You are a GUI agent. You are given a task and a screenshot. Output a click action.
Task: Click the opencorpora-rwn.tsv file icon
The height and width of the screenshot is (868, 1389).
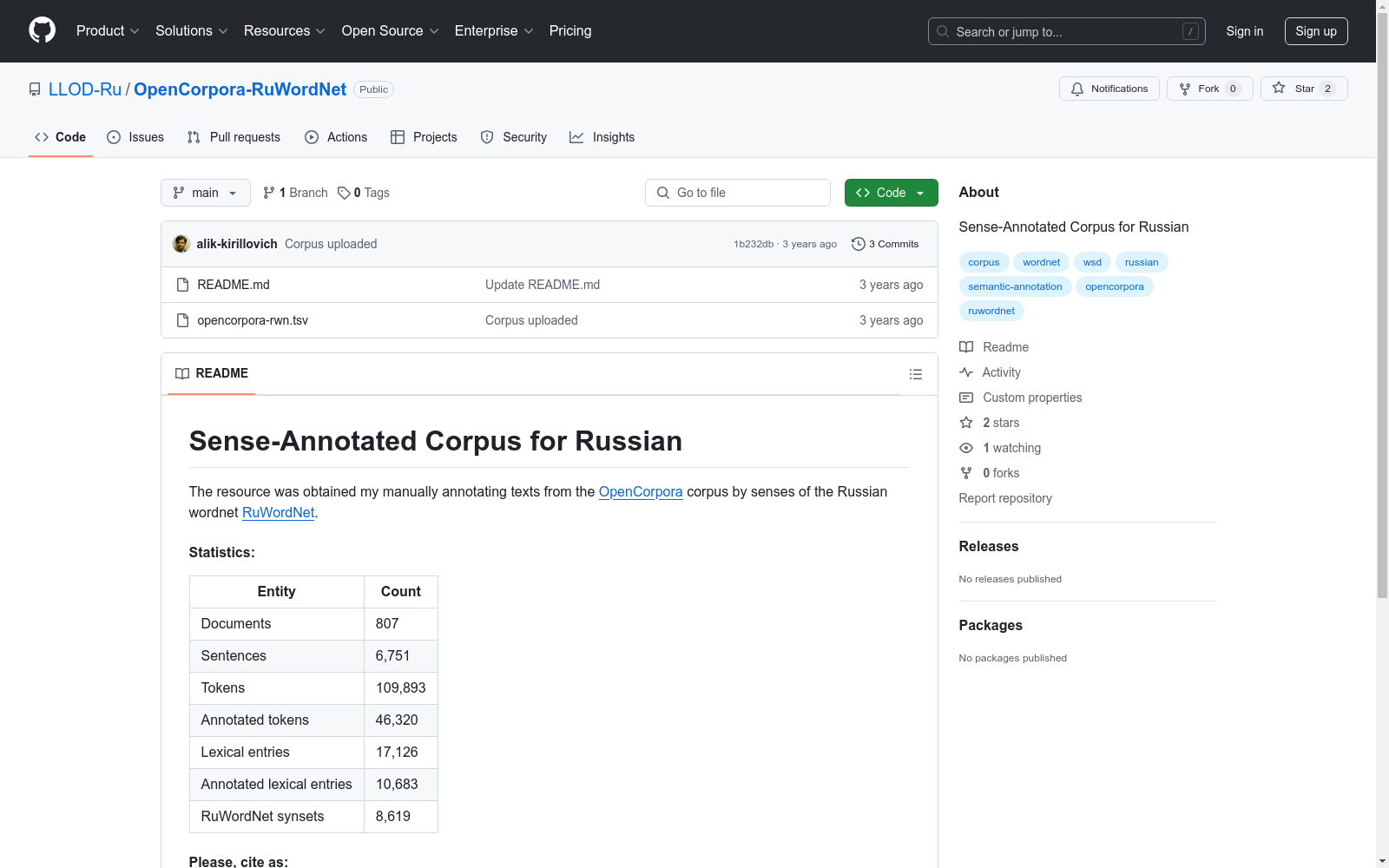pyautogui.click(x=182, y=320)
